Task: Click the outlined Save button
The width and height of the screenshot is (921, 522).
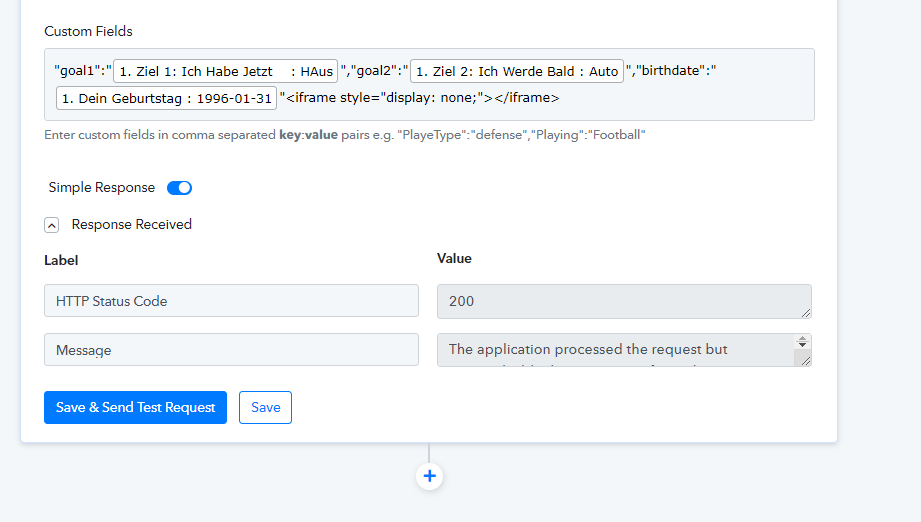Action: point(265,408)
